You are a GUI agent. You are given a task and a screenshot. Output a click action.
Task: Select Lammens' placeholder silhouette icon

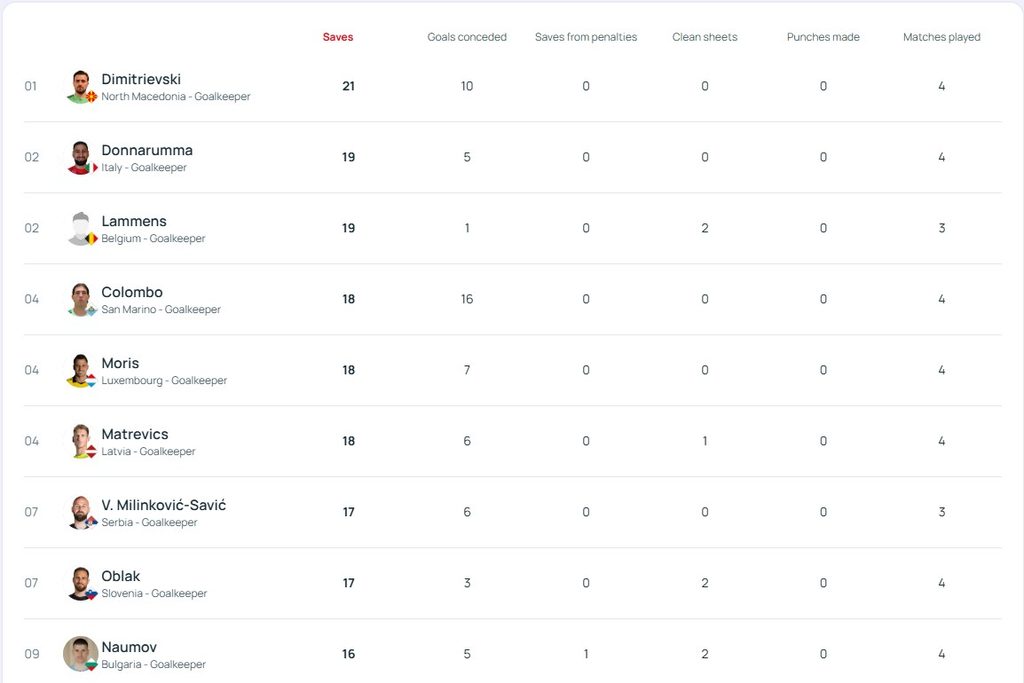click(81, 229)
